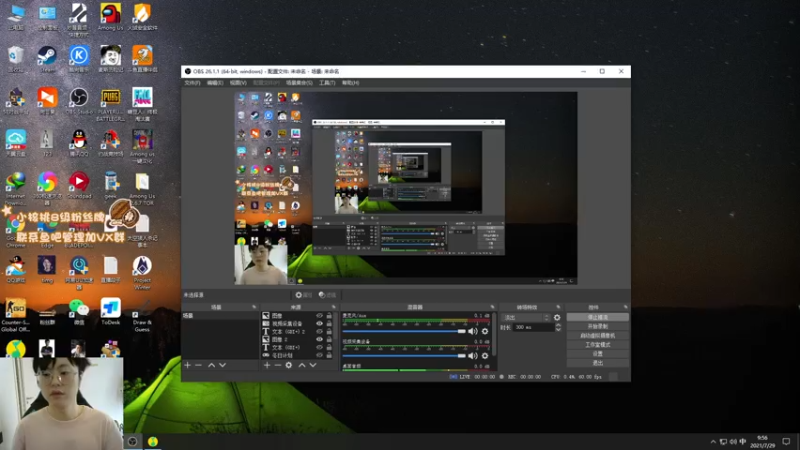Screen dimensions: 800x450
Task: Move source down in Sources panel
Action: tap(313, 365)
